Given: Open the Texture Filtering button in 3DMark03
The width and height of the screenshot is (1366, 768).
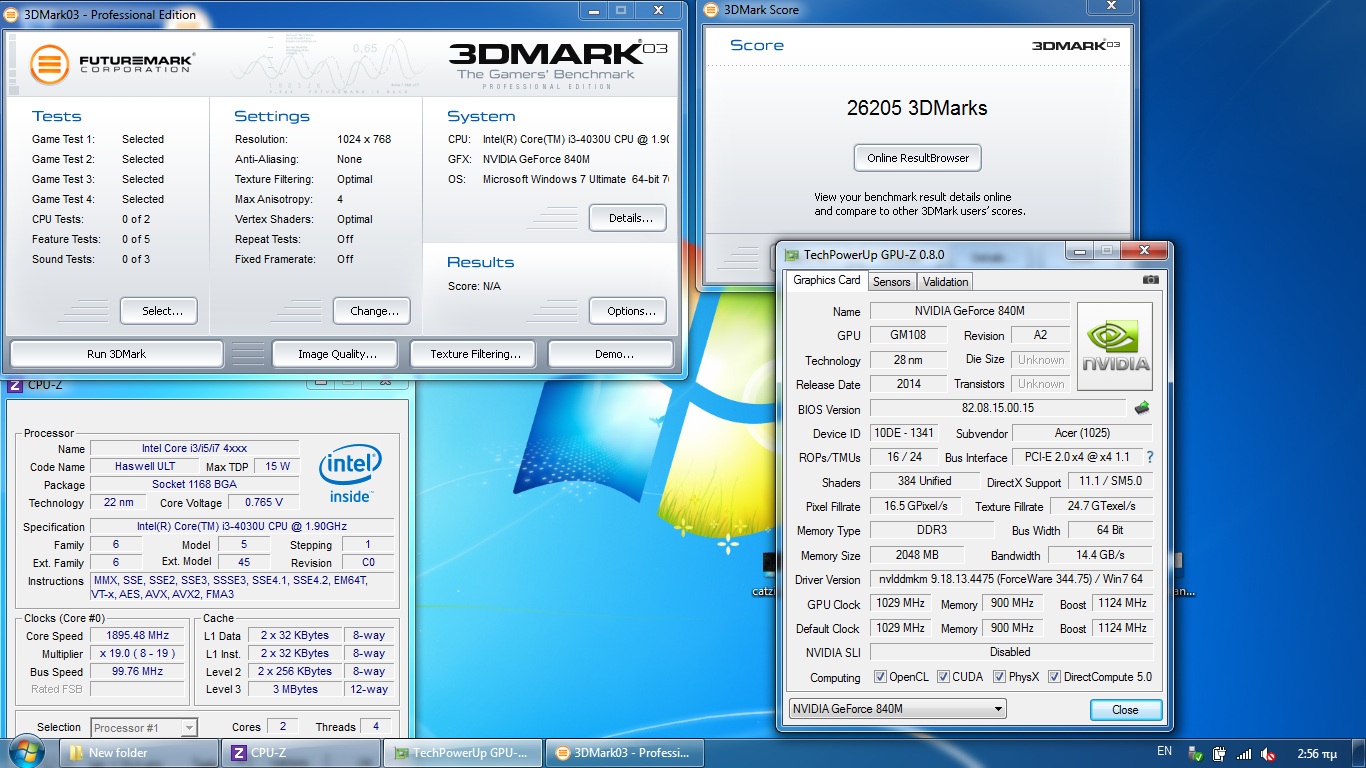Looking at the screenshot, I should tap(475, 354).
